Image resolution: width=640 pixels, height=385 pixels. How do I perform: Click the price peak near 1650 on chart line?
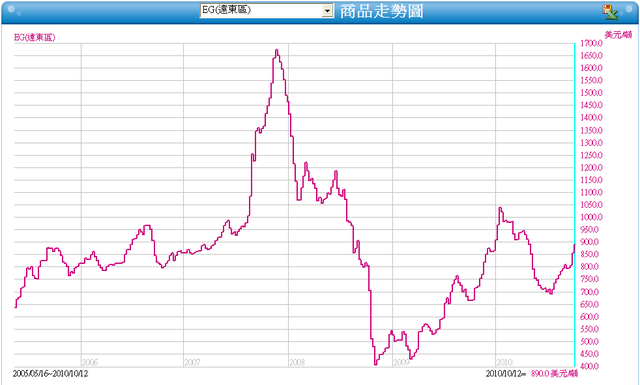277,51
